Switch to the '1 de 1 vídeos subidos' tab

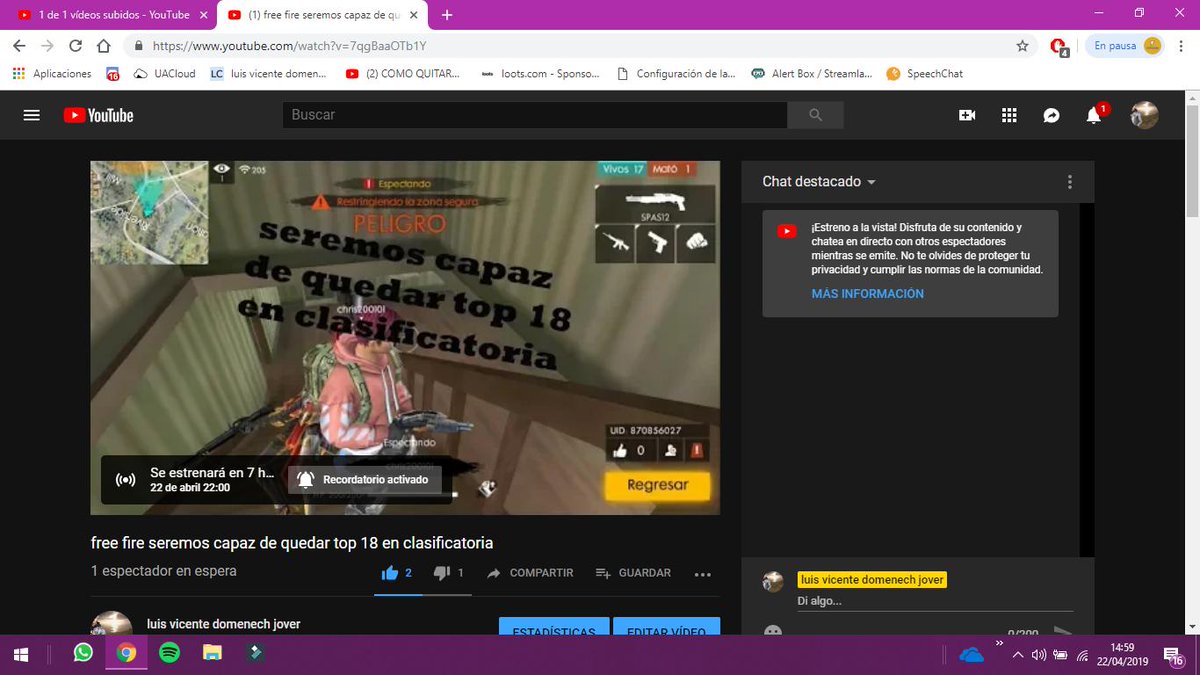[x=112, y=15]
